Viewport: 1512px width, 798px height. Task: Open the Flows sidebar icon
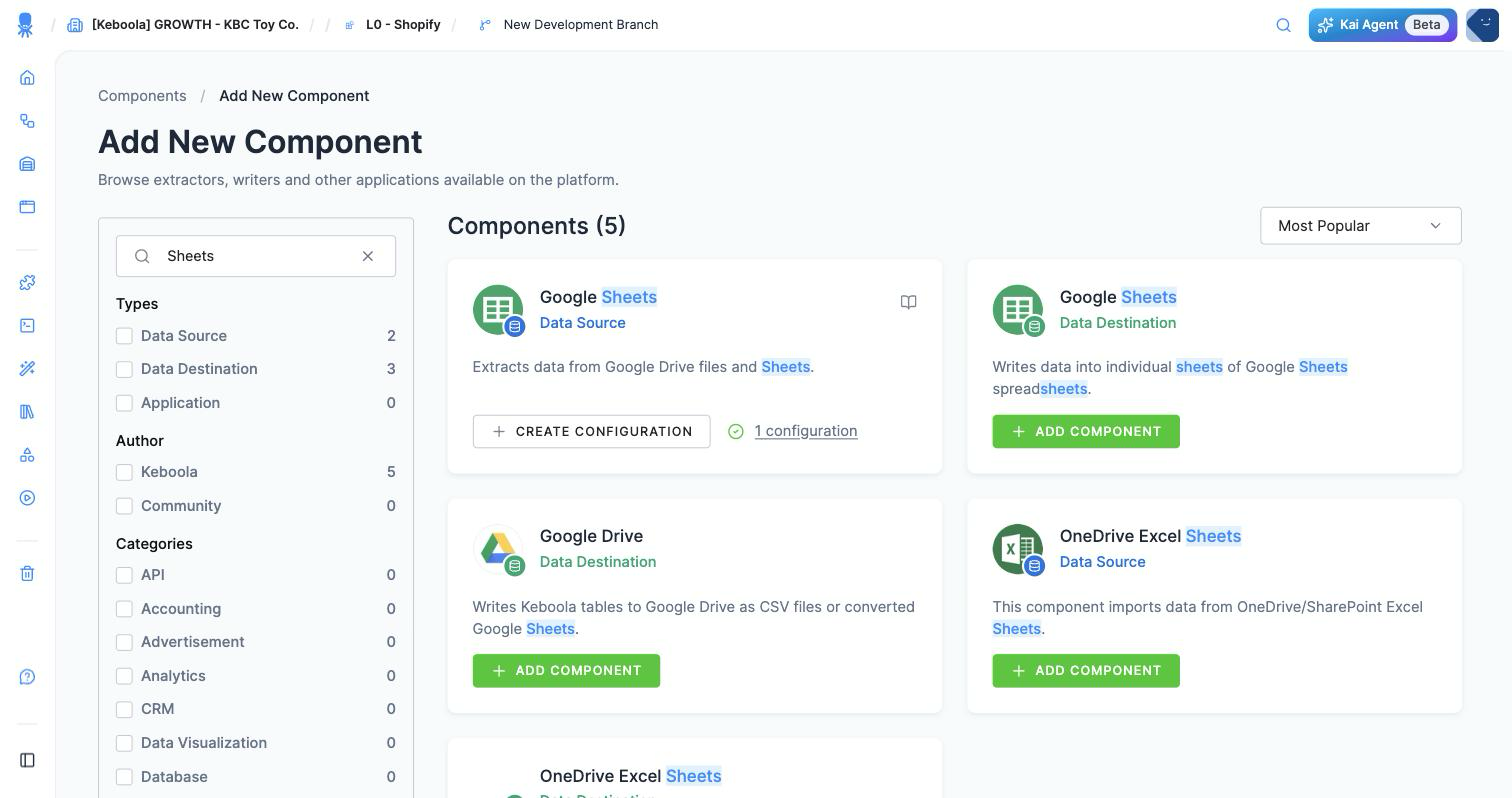point(27,121)
